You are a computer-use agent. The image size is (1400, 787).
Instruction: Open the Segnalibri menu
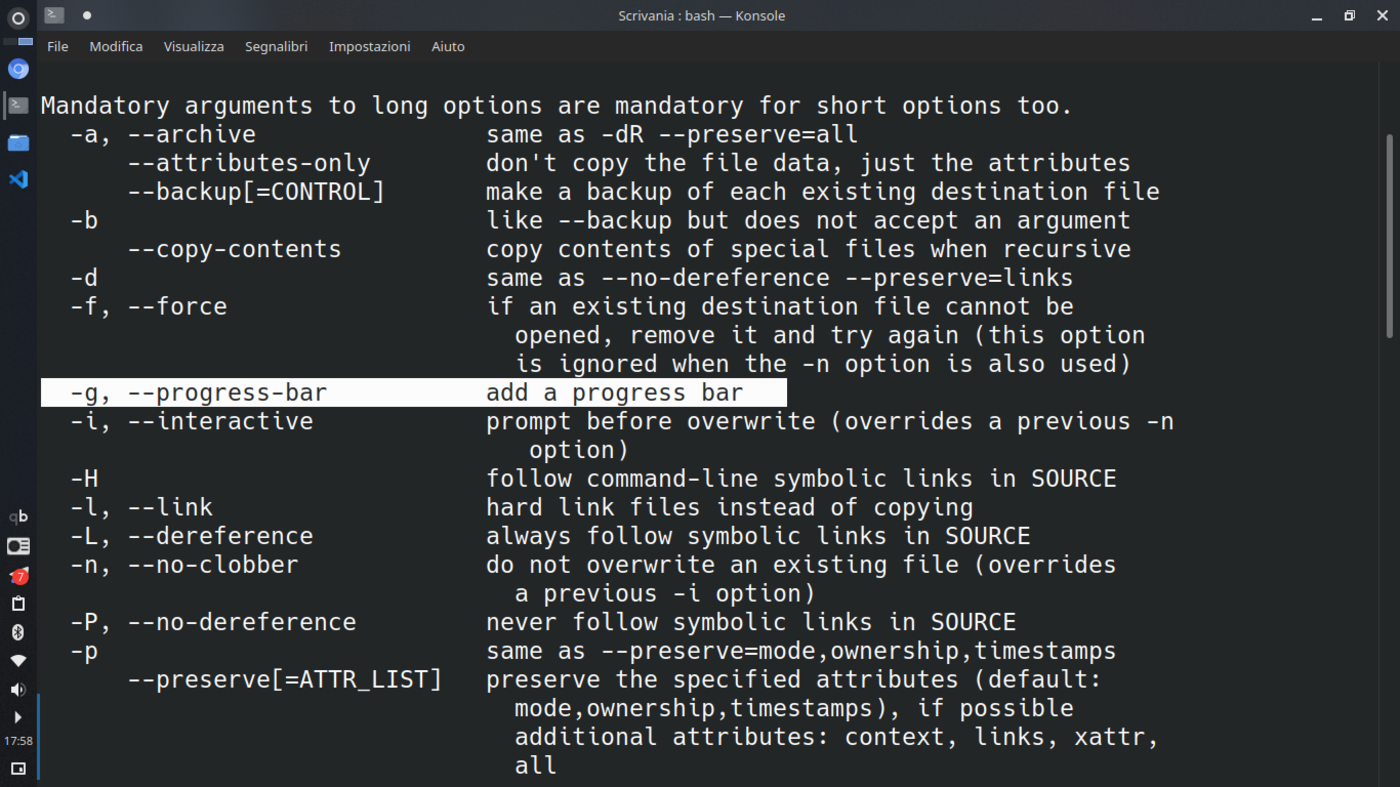(276, 46)
